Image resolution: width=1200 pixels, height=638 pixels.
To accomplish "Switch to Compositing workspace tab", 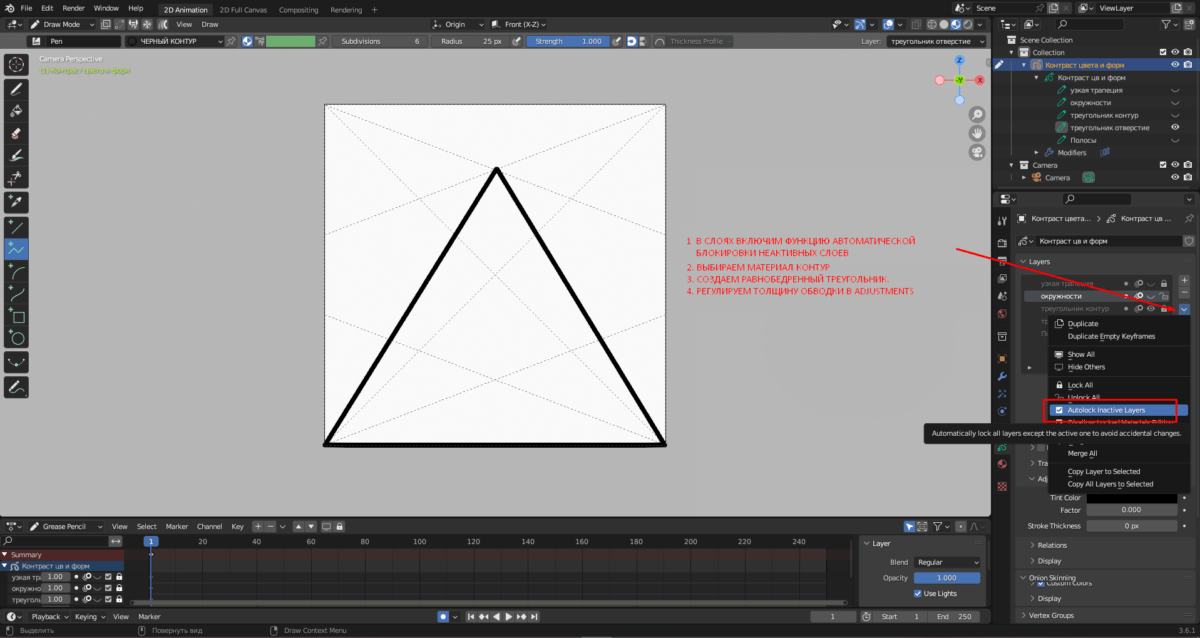I will [x=298, y=10].
